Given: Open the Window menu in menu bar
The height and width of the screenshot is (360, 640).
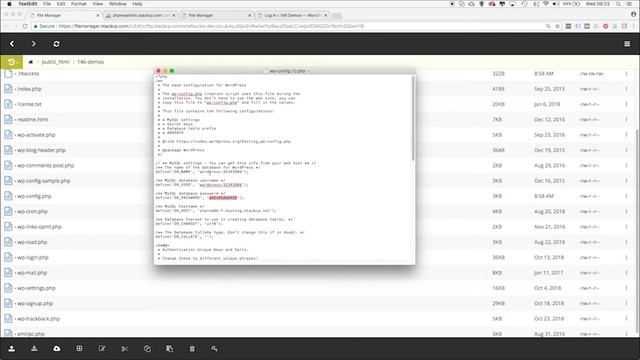Looking at the screenshot, I should pyautogui.click(x=118, y=4).
